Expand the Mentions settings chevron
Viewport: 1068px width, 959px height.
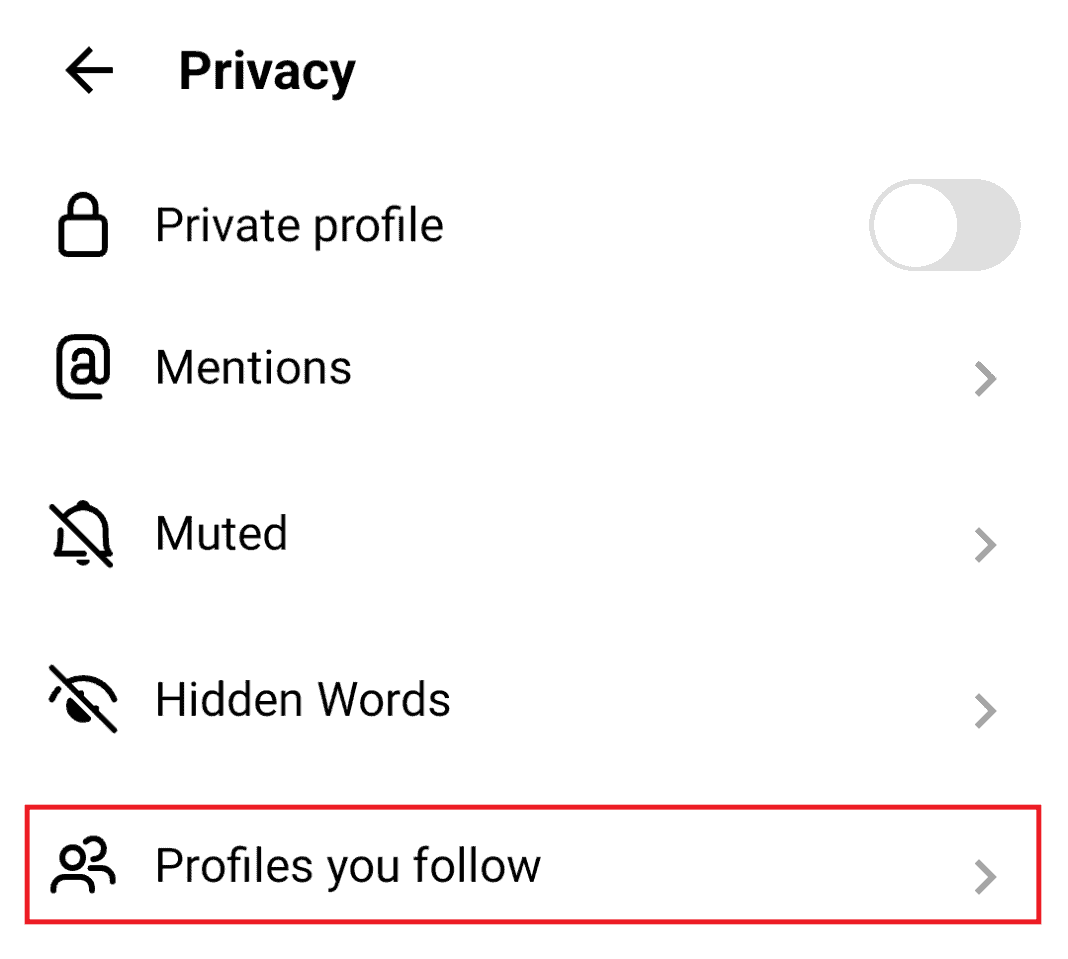986,378
